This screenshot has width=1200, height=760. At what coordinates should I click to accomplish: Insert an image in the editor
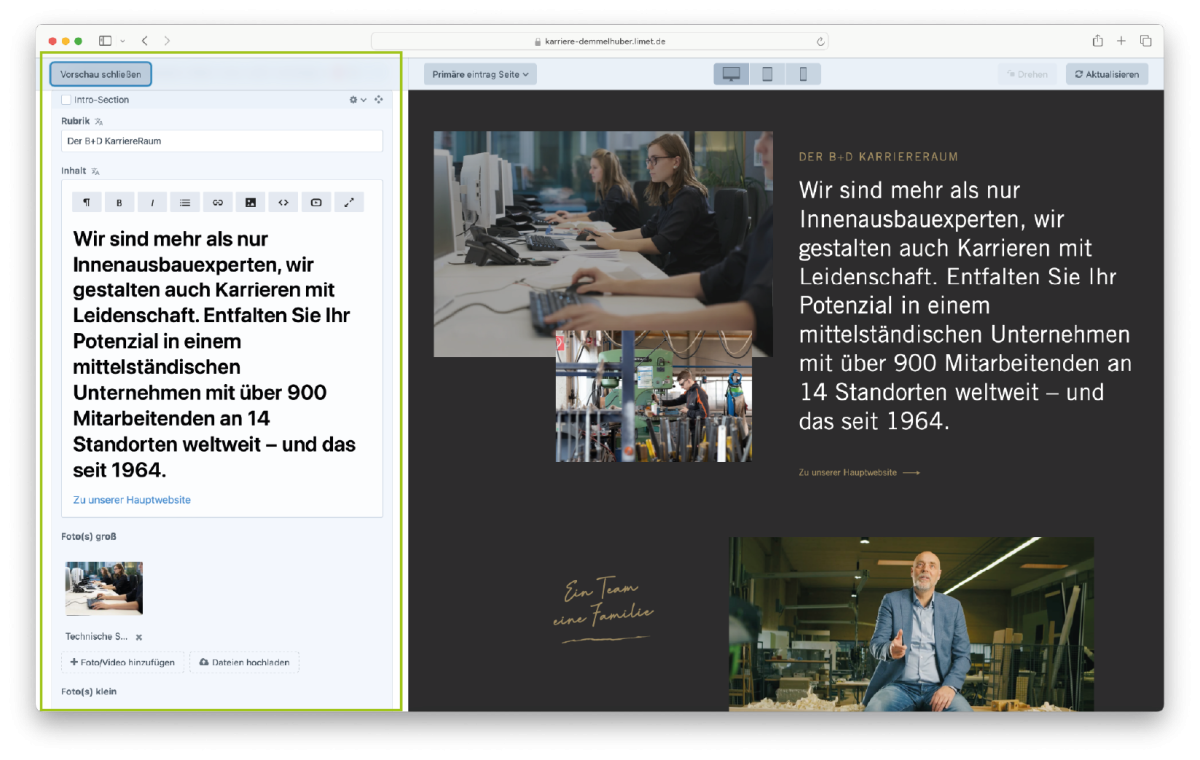coord(250,202)
